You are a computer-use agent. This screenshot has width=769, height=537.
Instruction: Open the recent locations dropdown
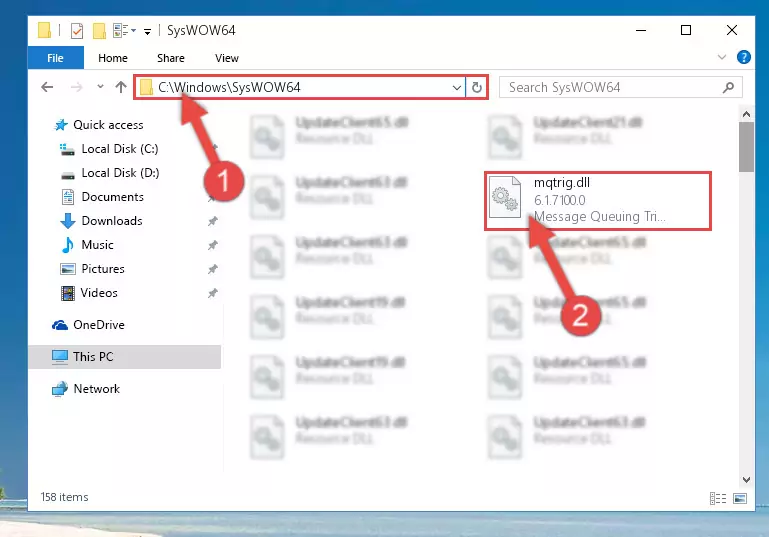tap(100, 87)
